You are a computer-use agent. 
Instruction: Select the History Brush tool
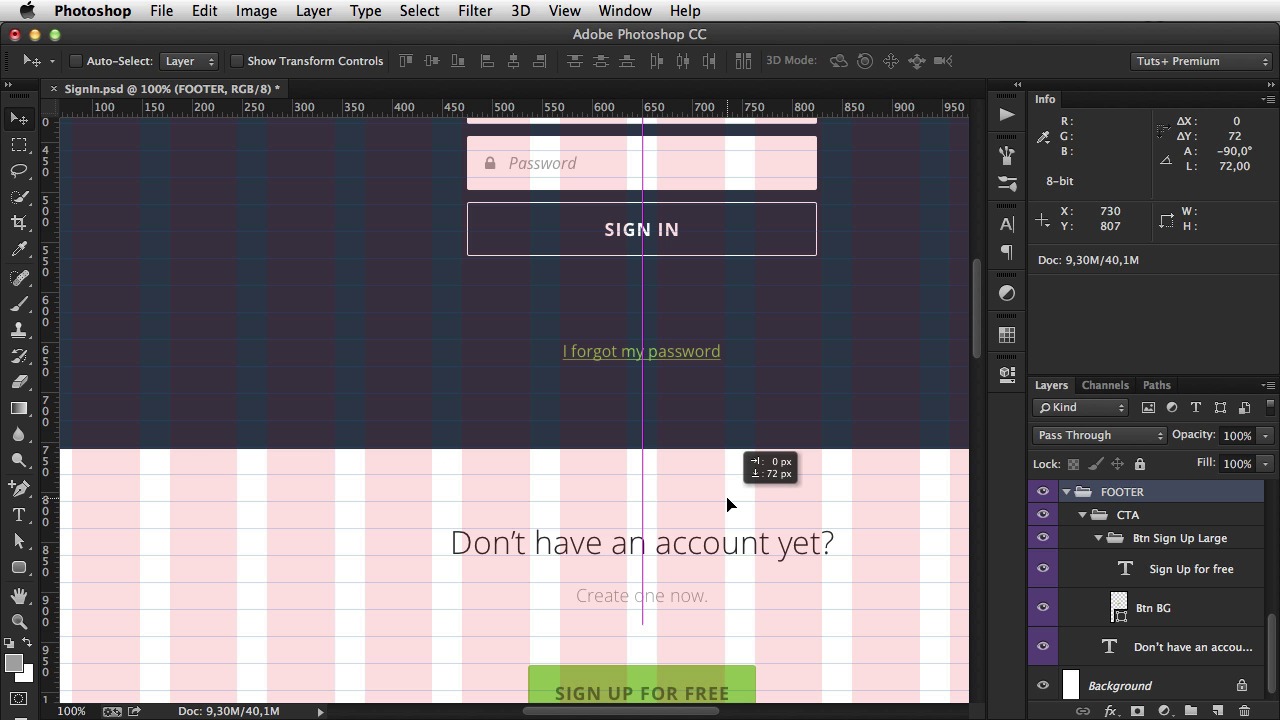coord(19,356)
